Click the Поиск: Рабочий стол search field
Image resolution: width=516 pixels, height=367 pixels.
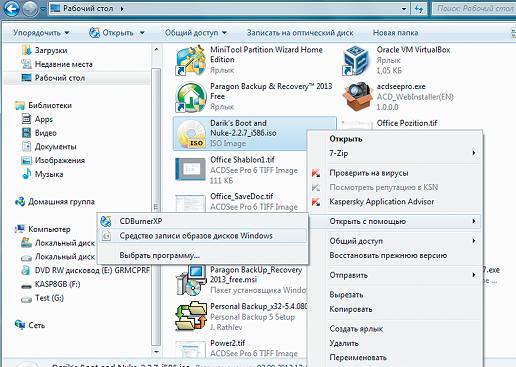pyautogui.click(x=474, y=9)
